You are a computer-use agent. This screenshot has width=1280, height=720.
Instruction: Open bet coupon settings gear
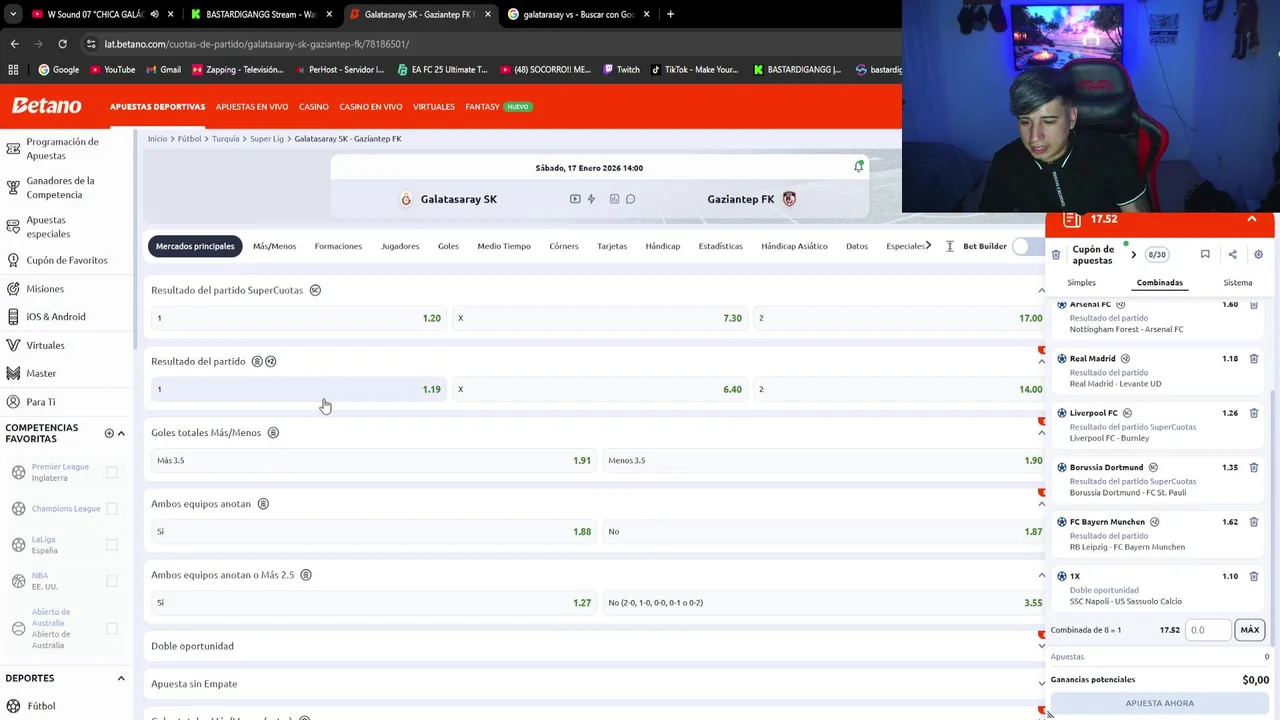1258,255
